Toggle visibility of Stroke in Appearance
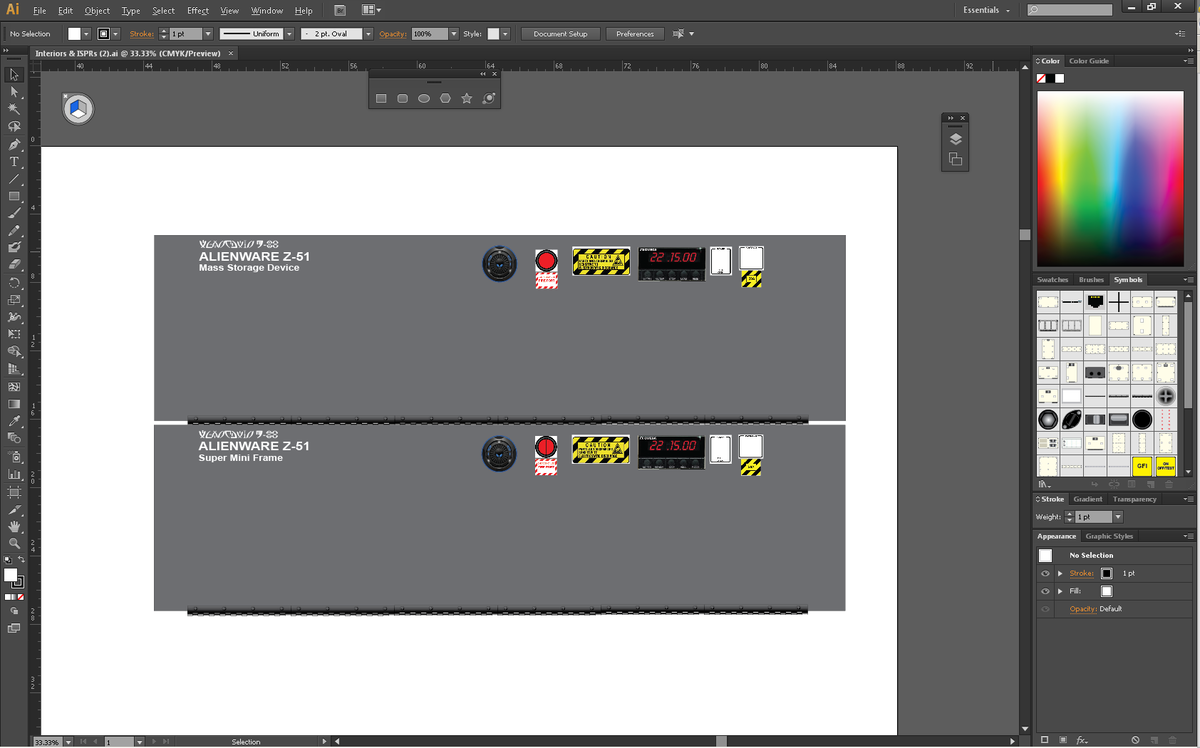This screenshot has height=748, width=1200. (x=1045, y=574)
